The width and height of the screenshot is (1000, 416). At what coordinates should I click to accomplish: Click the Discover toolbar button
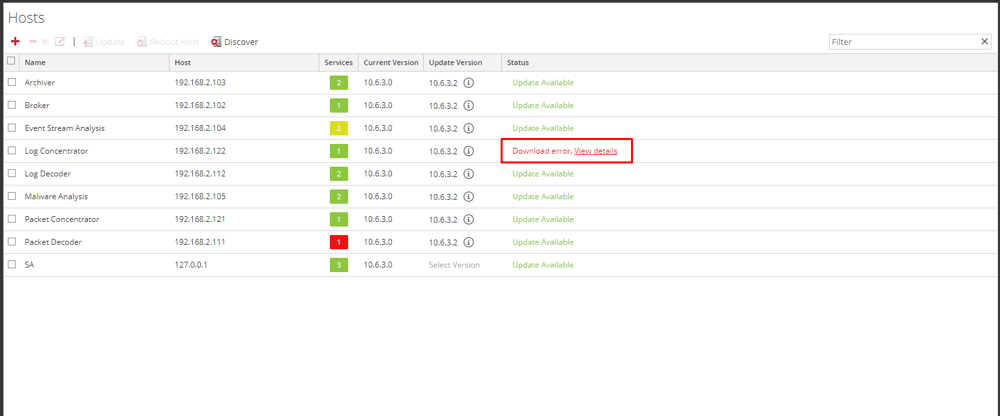point(235,41)
